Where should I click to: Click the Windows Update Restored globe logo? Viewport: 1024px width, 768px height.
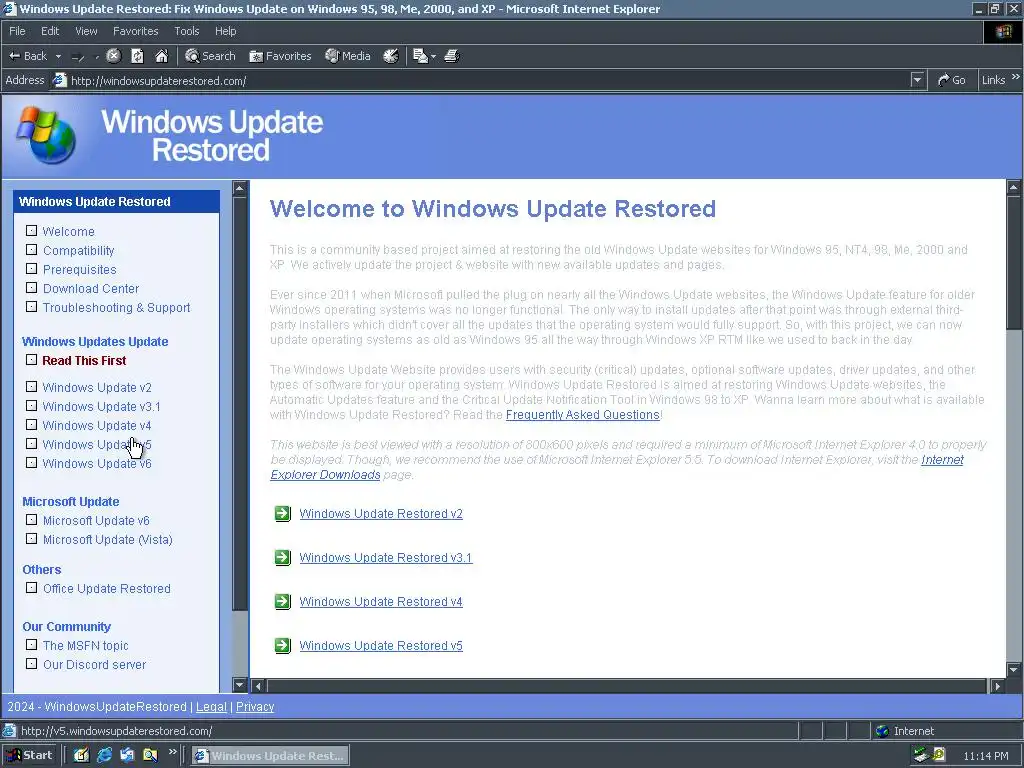[46, 135]
